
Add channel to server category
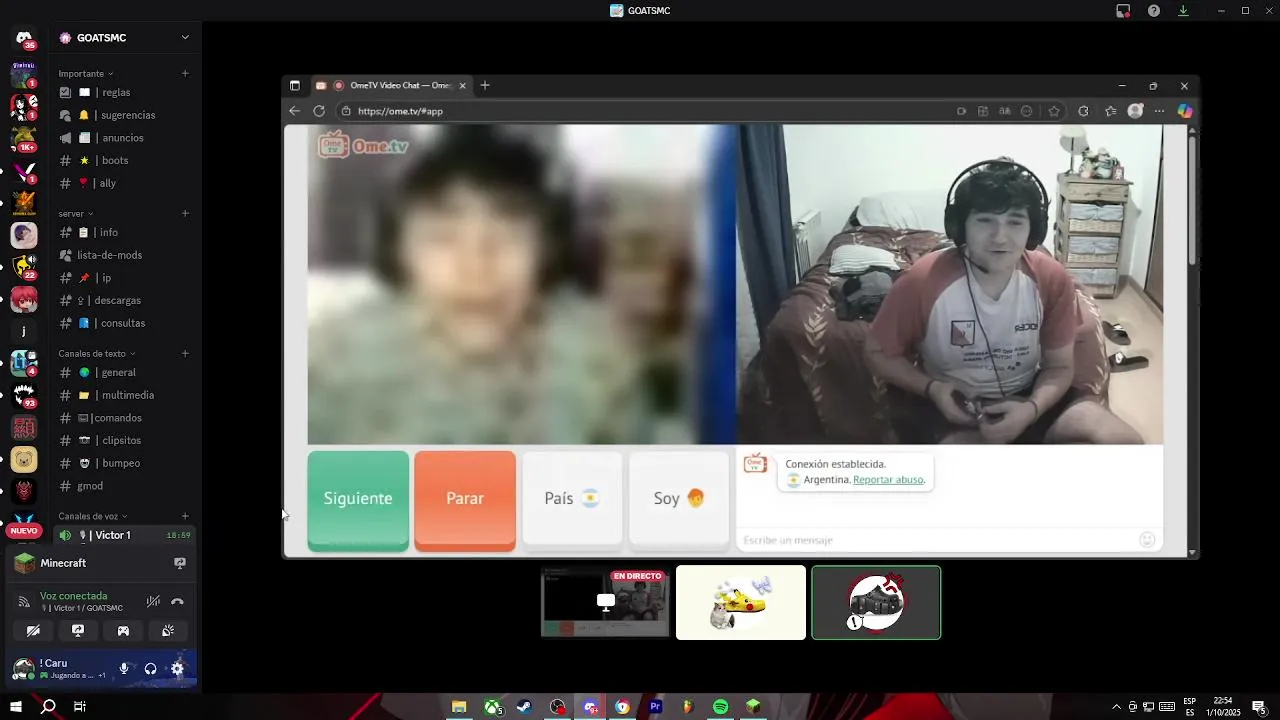185,213
